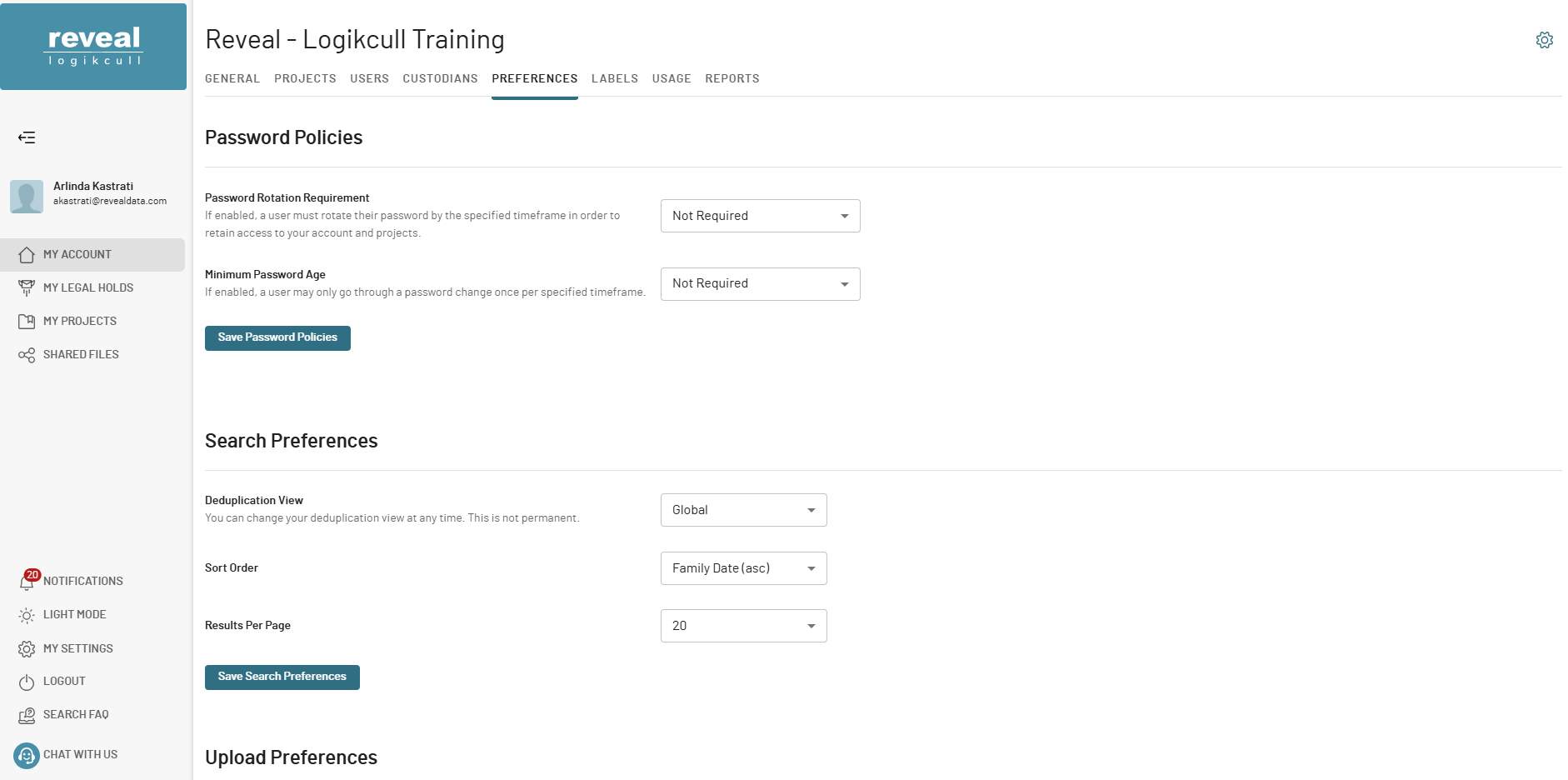This screenshot has width=1568, height=780.
Task: Click the My Account home icon
Action: pyautogui.click(x=27, y=255)
